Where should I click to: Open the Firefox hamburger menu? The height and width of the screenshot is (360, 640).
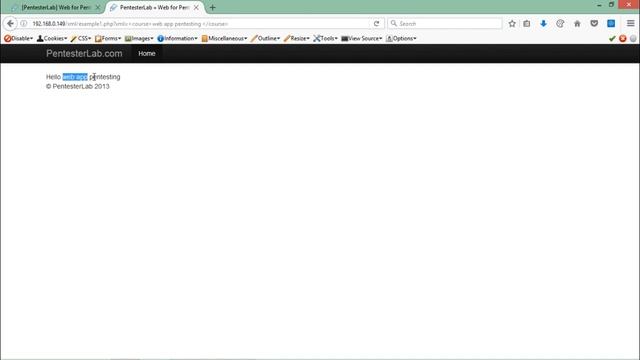(x=631, y=24)
